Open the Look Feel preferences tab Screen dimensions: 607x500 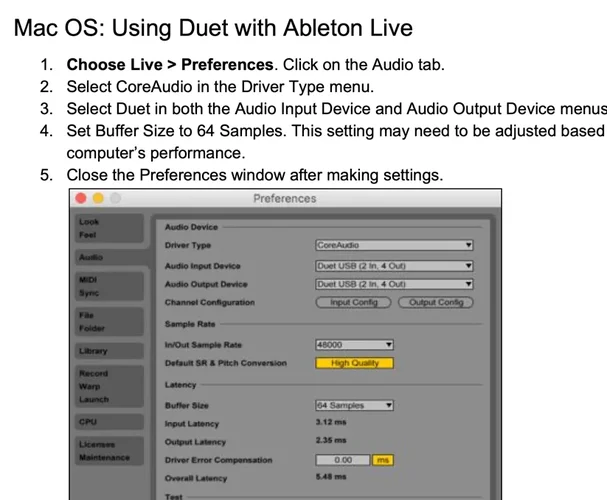tap(109, 228)
